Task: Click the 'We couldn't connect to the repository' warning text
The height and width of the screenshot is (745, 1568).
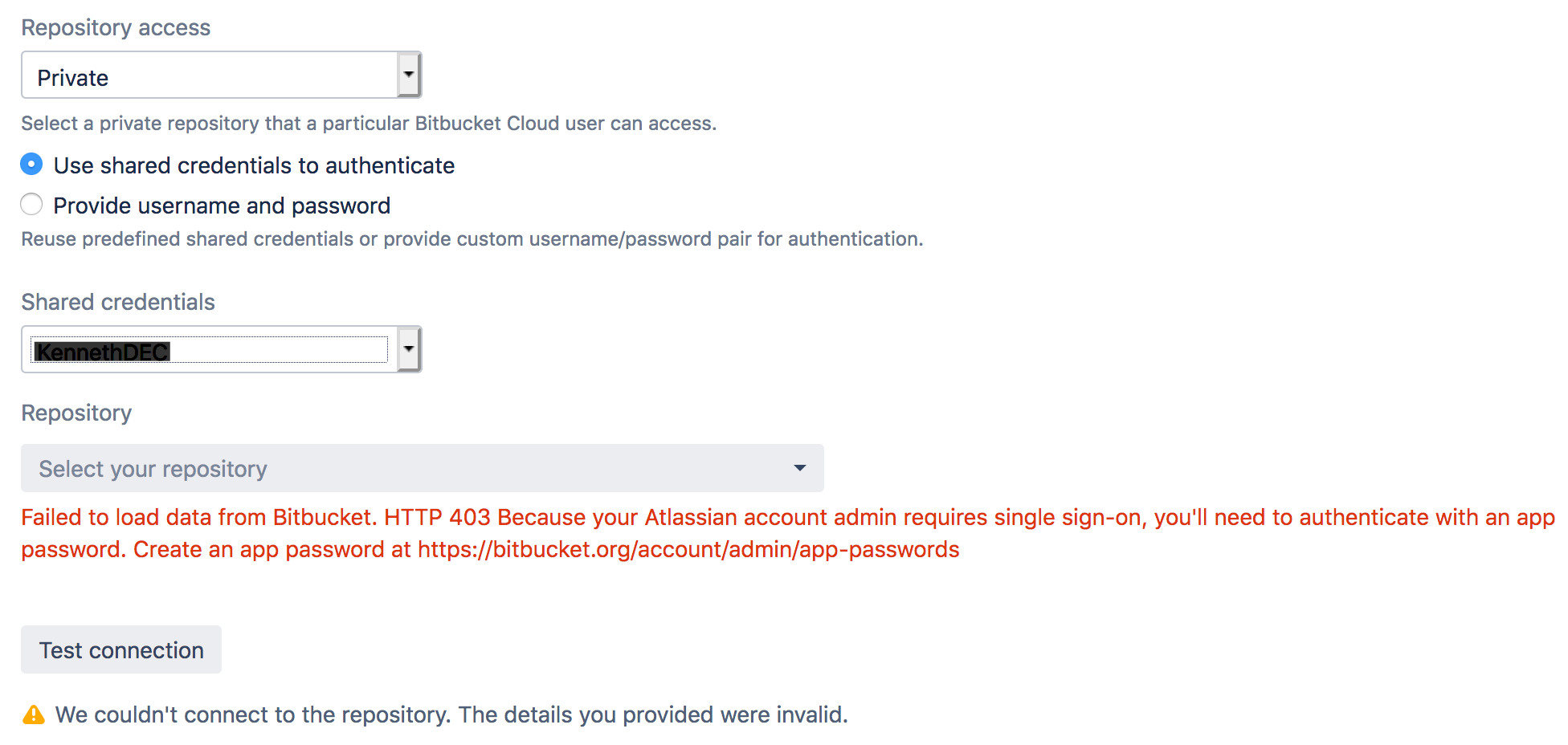Action: pos(451,714)
